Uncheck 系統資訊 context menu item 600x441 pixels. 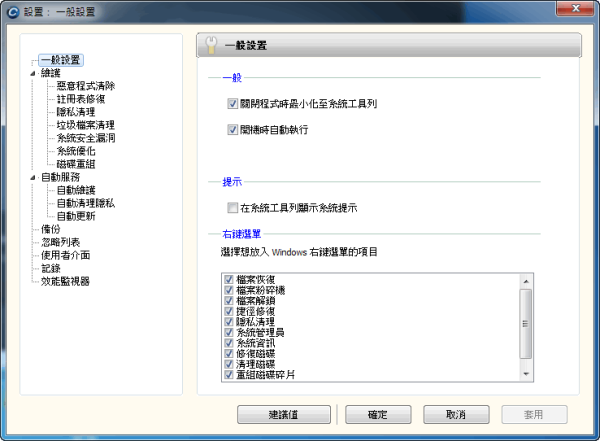click(229, 343)
